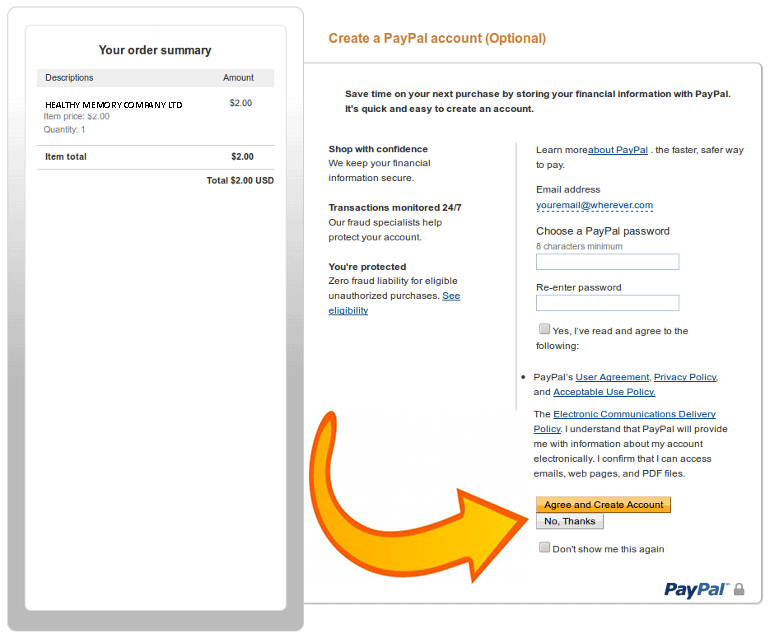Screen dimensions: 770x638
Task: Click the Amount column header
Action: (x=238, y=78)
